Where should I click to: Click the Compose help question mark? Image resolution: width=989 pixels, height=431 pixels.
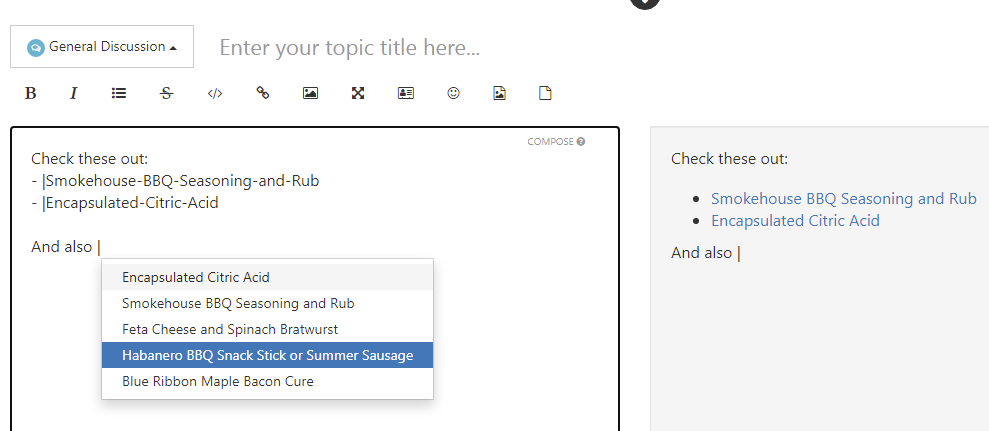click(x=580, y=141)
